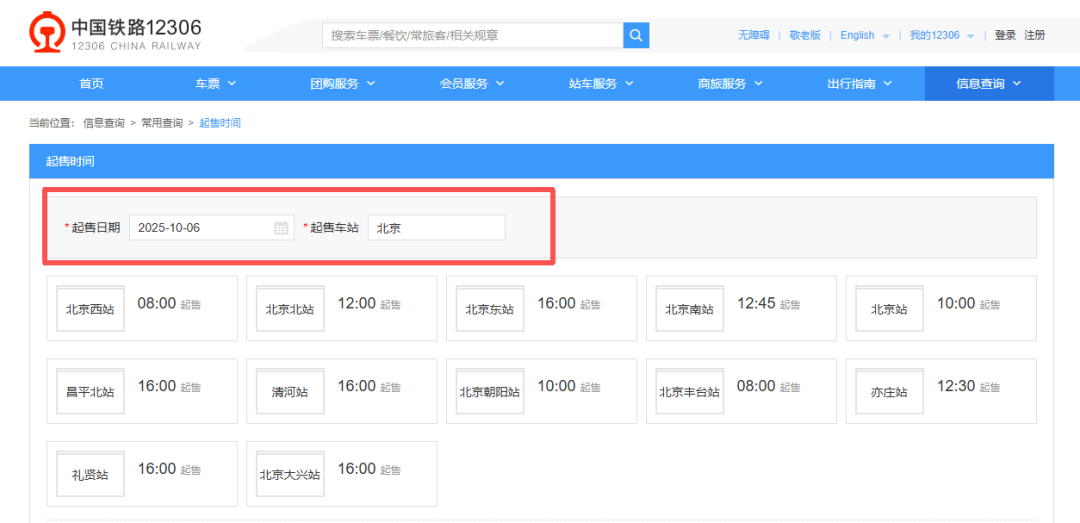This screenshot has height=523, width=1080.
Task: Open the calendar icon in date field
Action: pos(281,228)
